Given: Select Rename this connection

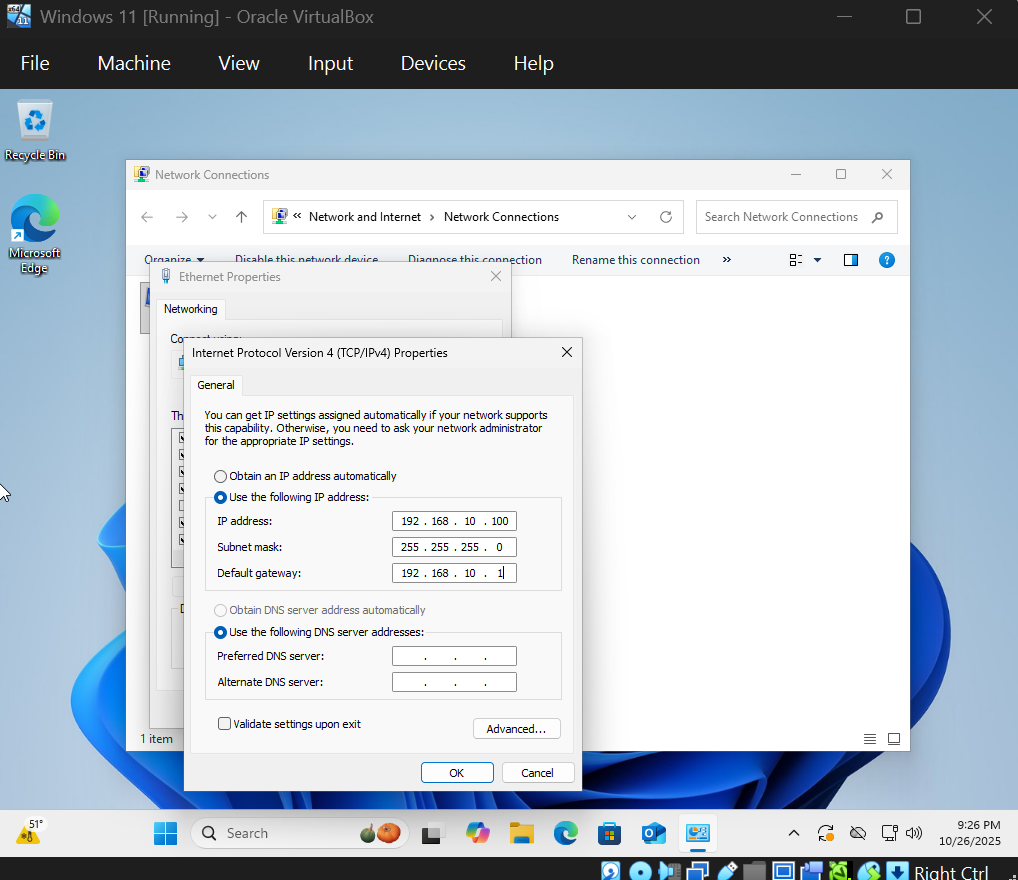Looking at the screenshot, I should coord(635,259).
